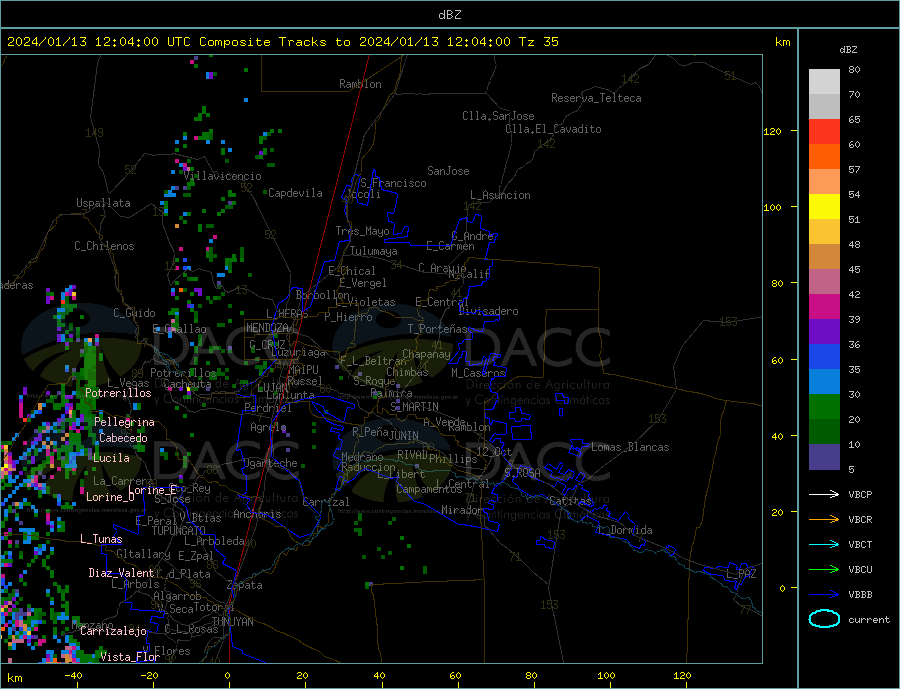Click the Zapata map label
This screenshot has width=900, height=689.
[x=245, y=585]
